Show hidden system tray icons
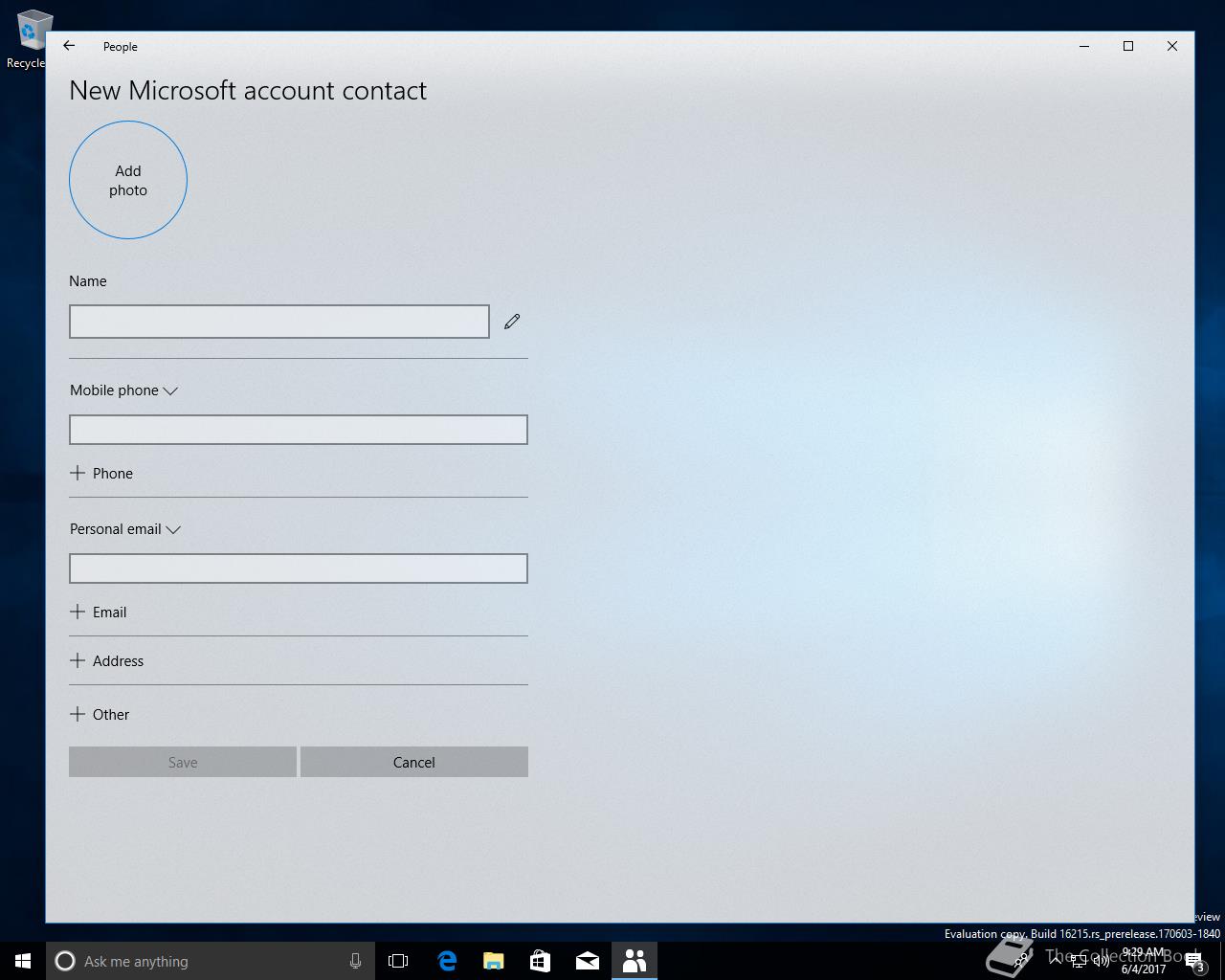This screenshot has height=980, width=1225. point(1056,960)
